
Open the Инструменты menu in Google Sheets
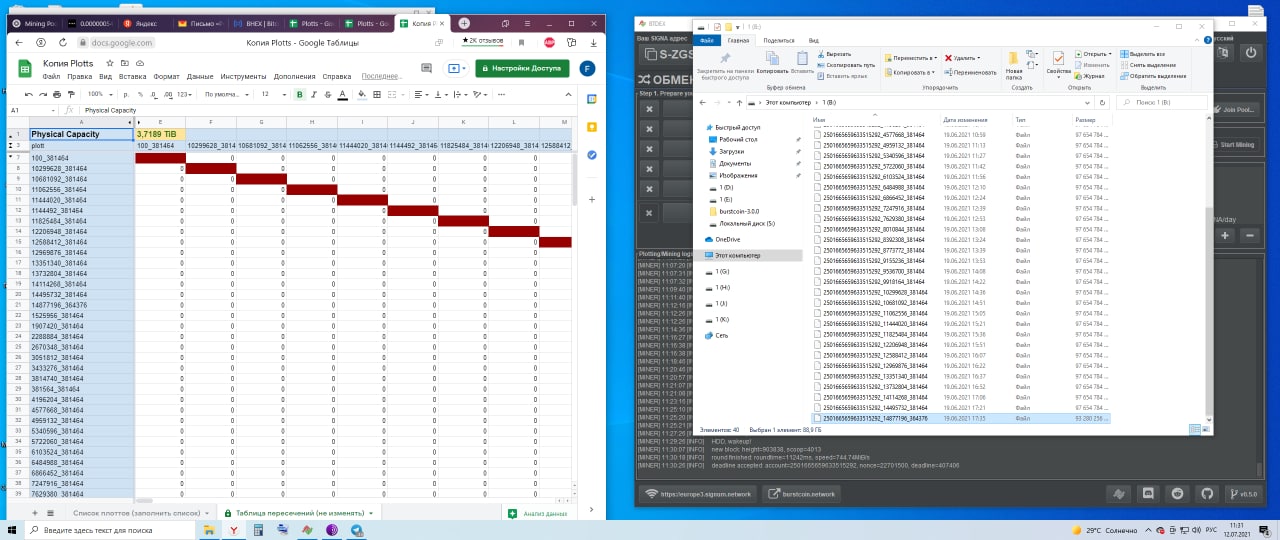click(244, 76)
